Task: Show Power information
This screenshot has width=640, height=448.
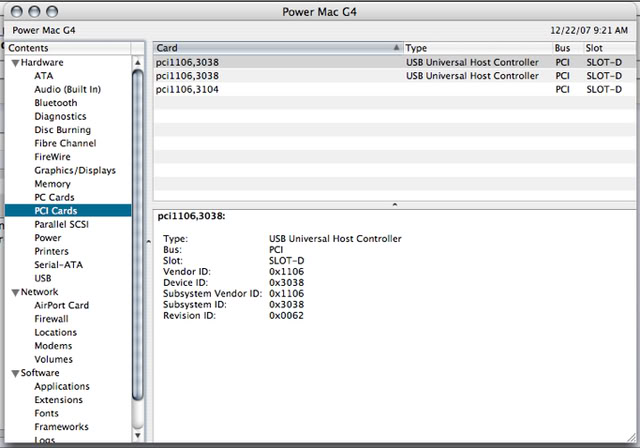Action: tap(48, 237)
